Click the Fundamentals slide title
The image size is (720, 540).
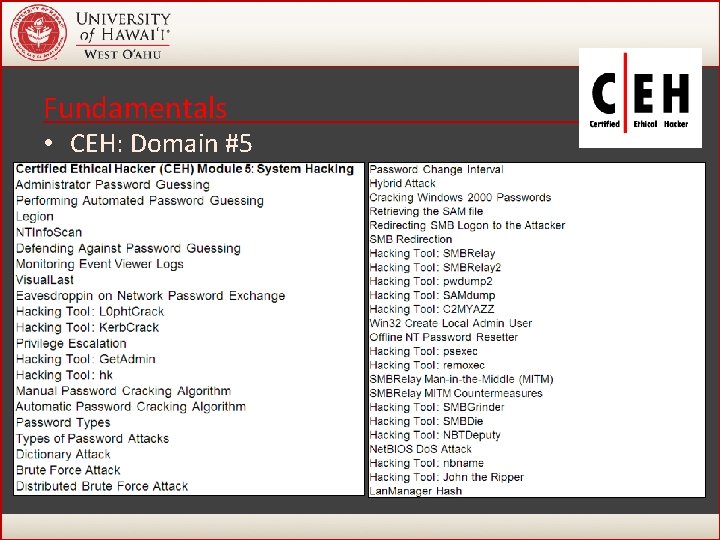point(135,108)
